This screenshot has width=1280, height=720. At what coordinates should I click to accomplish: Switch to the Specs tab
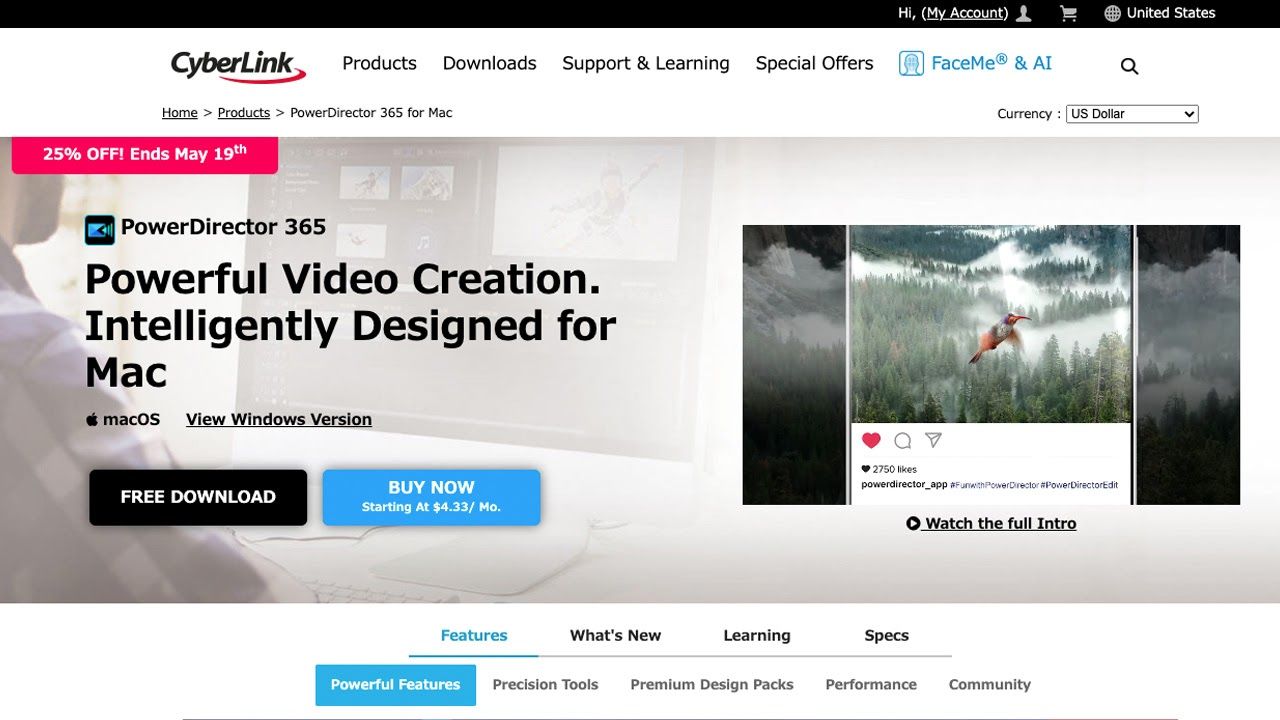(886, 635)
